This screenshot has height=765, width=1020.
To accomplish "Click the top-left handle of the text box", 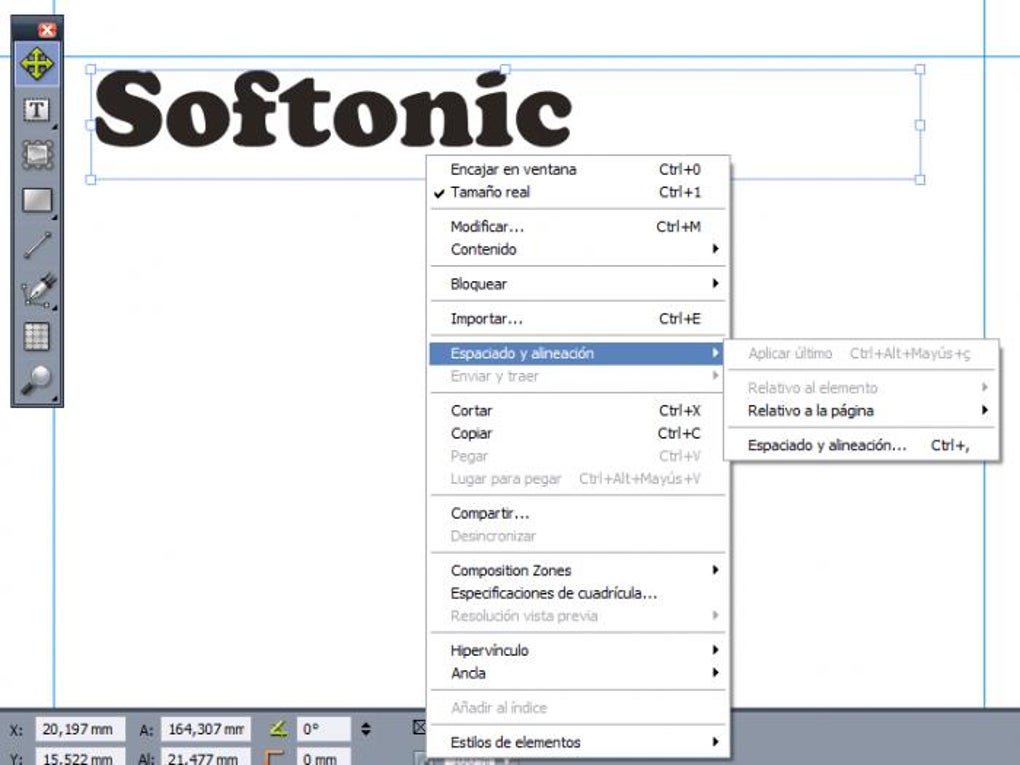I will tap(91, 70).
